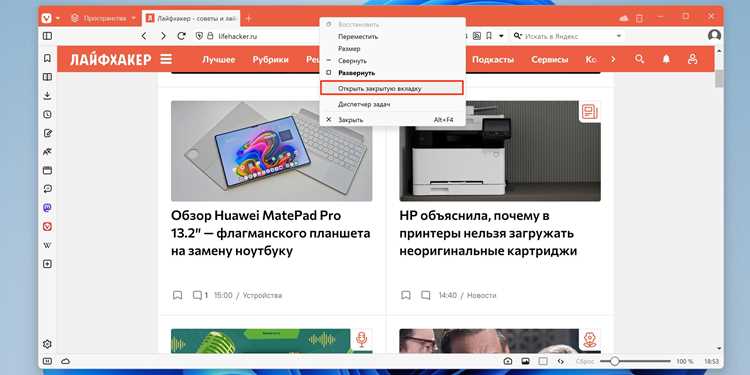Expand the address bar history dropdown arrow
Image resolution: width=750 pixels, height=375 pixels.
[x=501, y=36]
